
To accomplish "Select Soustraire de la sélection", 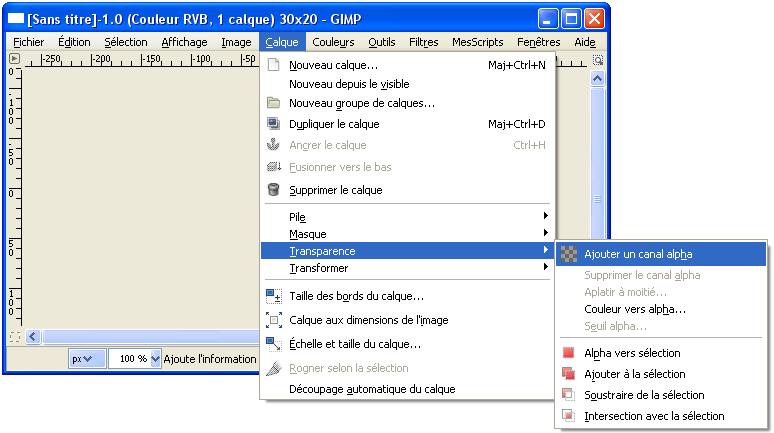I will (661, 394).
